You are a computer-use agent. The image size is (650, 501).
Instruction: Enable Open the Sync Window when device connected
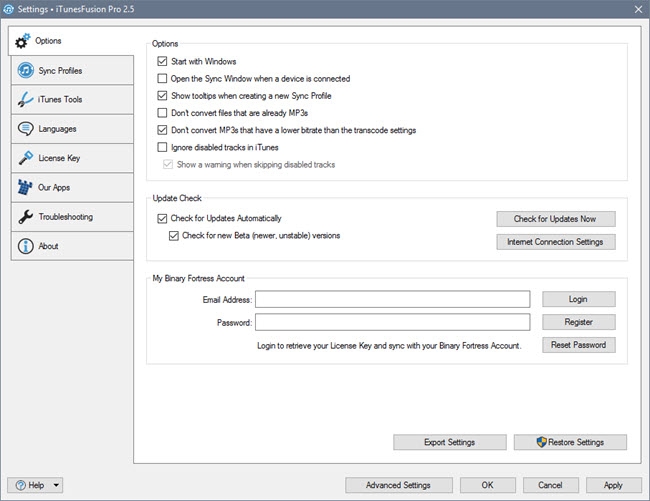(x=162, y=78)
